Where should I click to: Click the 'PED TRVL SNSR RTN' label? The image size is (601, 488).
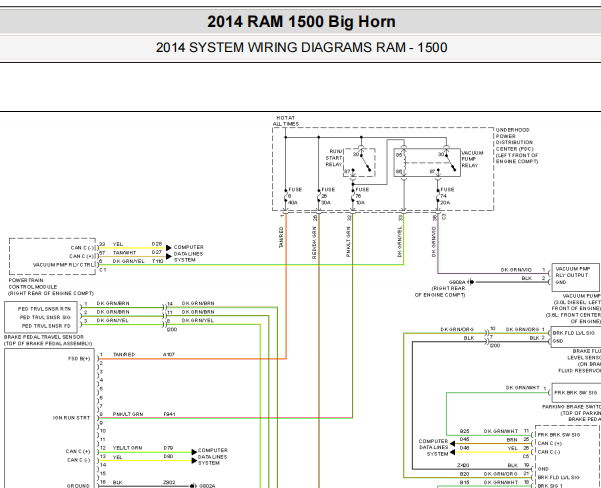(x=44, y=309)
